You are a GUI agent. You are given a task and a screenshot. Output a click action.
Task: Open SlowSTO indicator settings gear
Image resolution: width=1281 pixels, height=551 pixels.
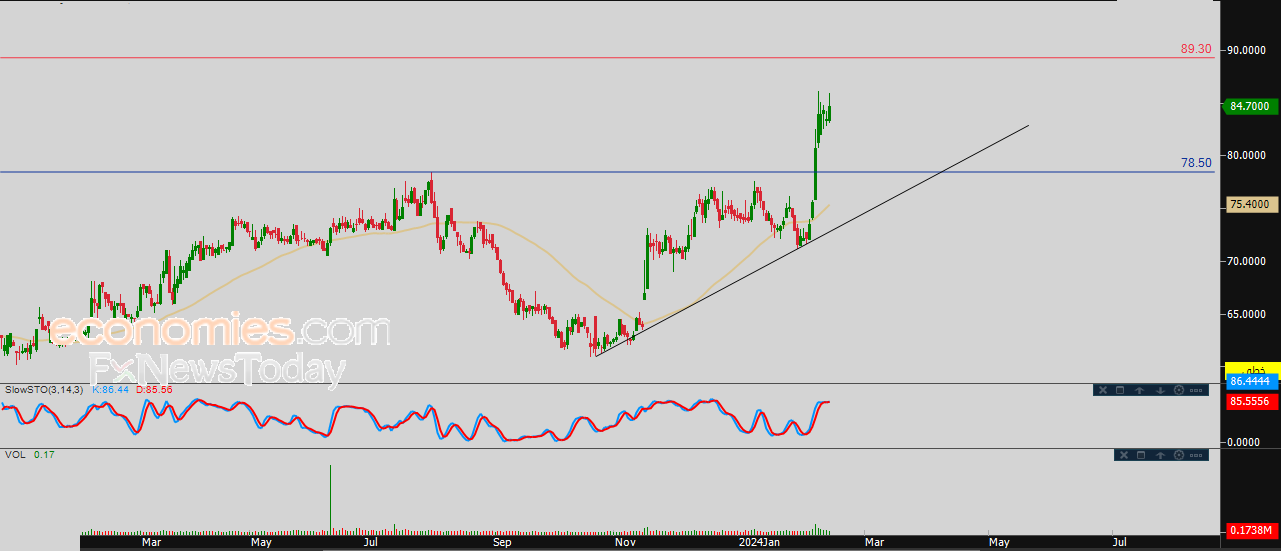[1179, 390]
